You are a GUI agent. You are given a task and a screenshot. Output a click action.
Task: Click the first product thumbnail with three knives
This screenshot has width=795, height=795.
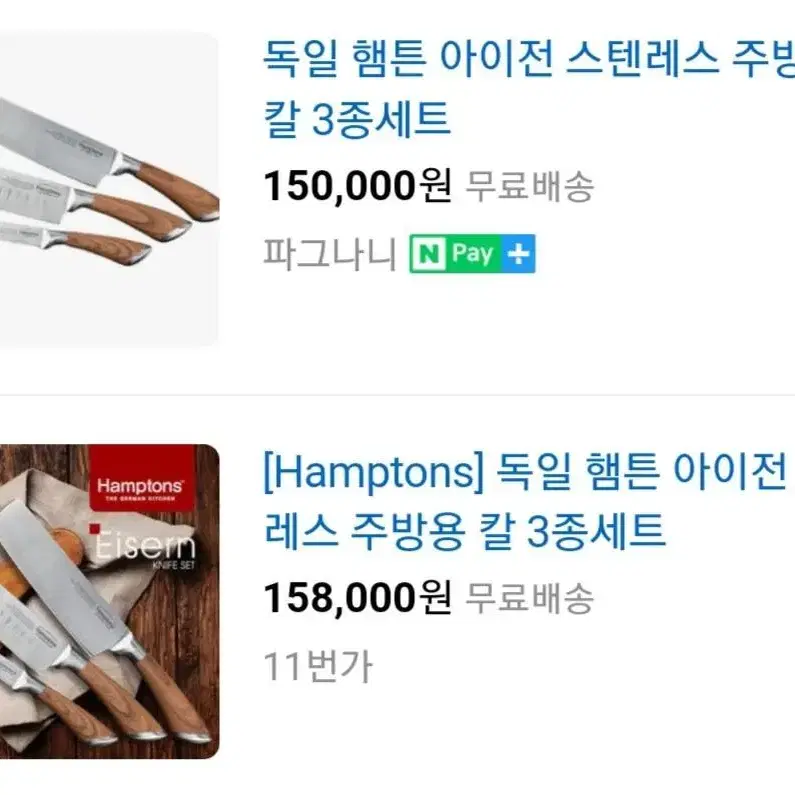pos(110,189)
